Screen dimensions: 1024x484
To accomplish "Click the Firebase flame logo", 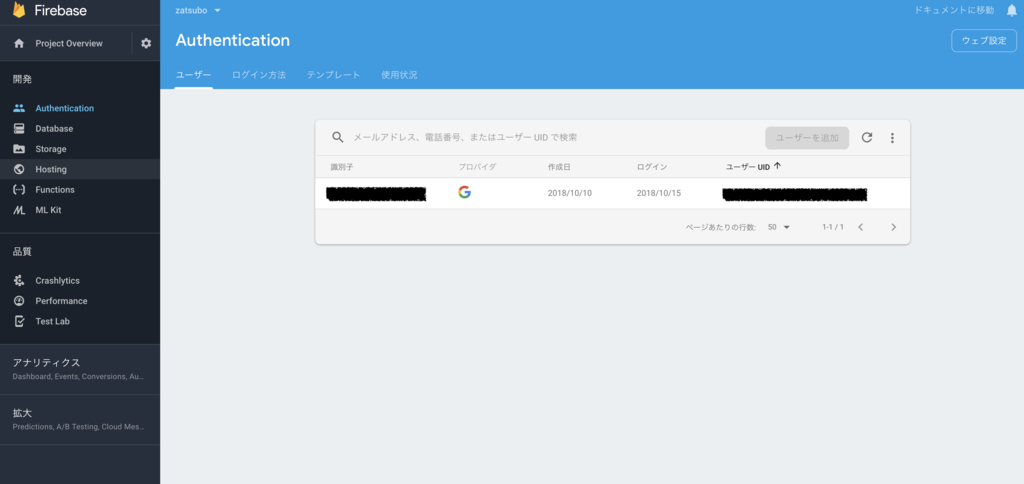I will pos(19,10).
